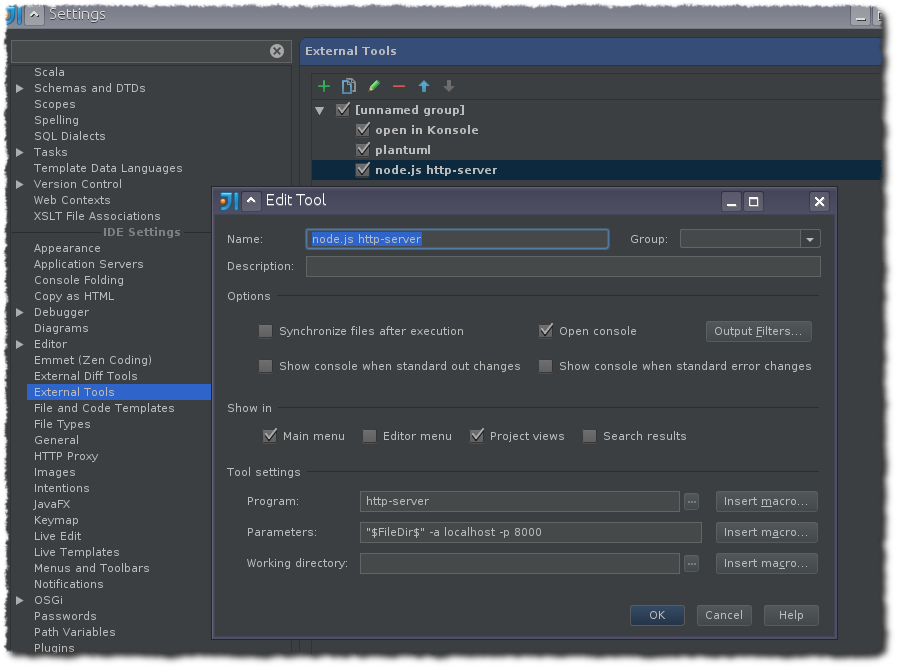
Task: Check the Search results option
Action: (589, 436)
